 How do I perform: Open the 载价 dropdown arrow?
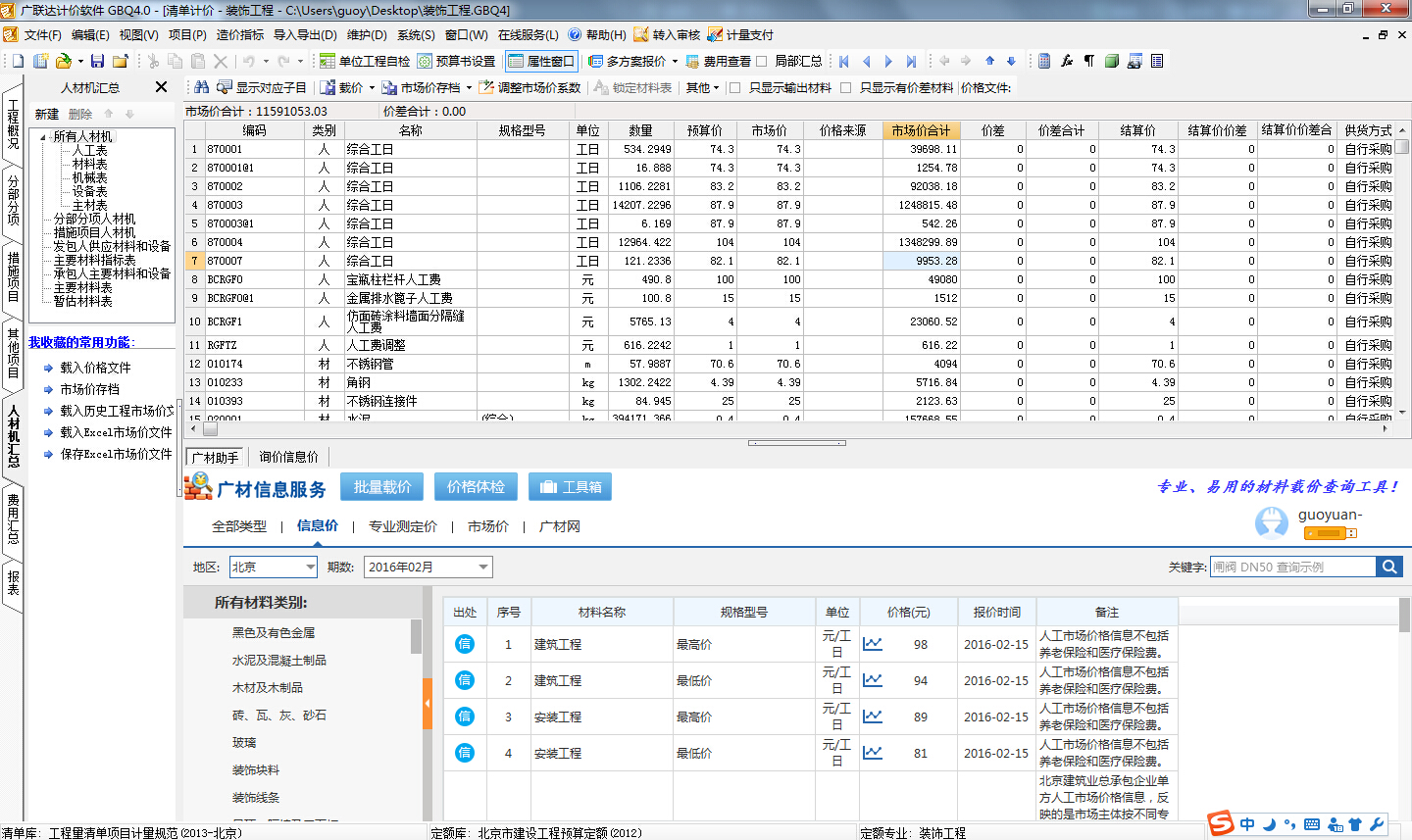point(372,87)
